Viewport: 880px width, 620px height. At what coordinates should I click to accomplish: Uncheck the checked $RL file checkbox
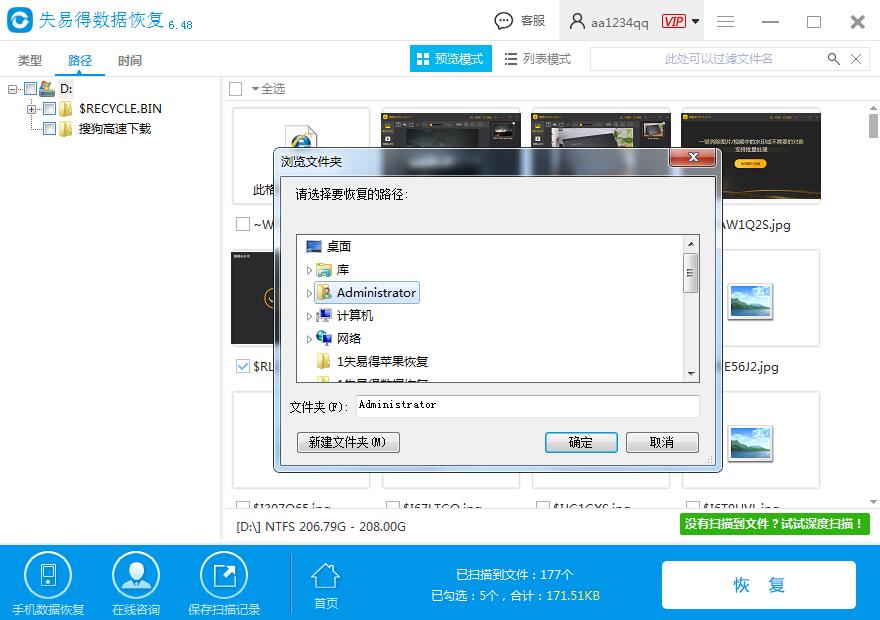pos(242,366)
